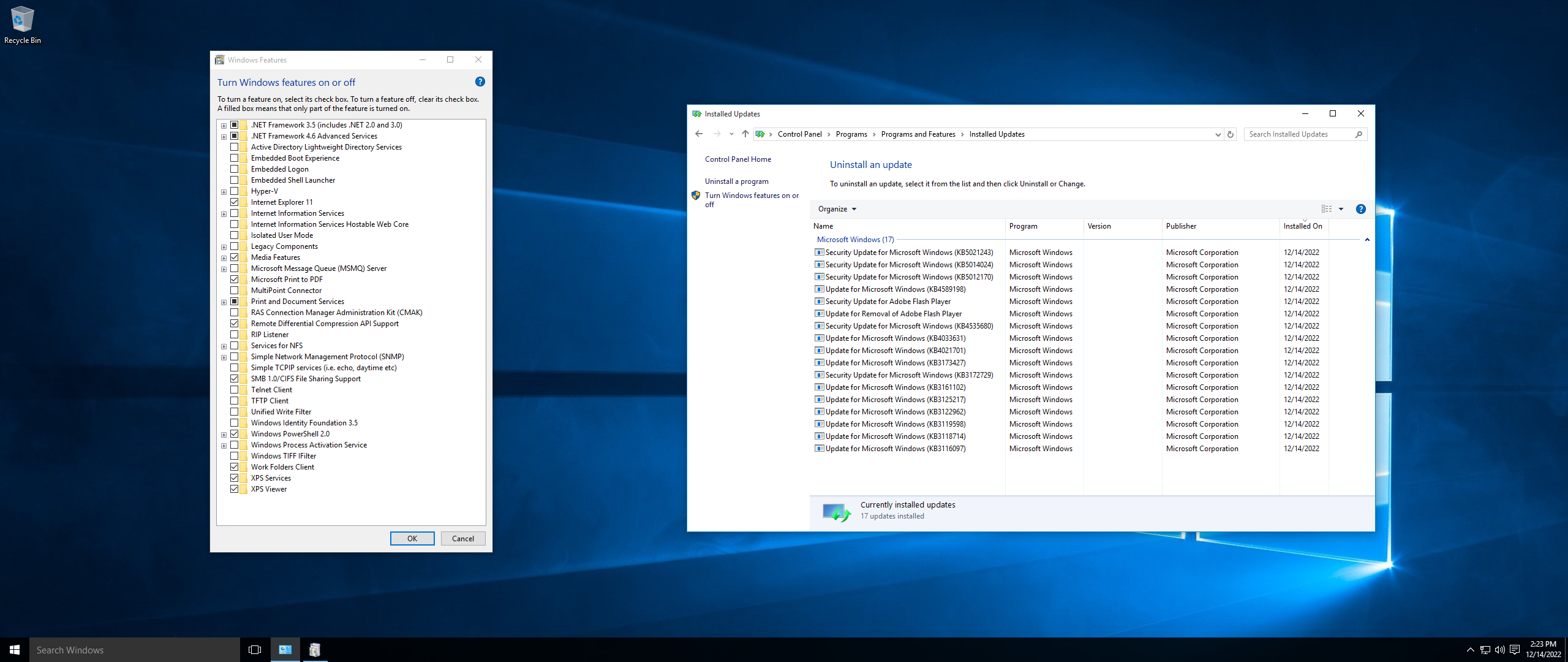
Task: Go up one level in Control Panel
Action: pyautogui.click(x=745, y=134)
